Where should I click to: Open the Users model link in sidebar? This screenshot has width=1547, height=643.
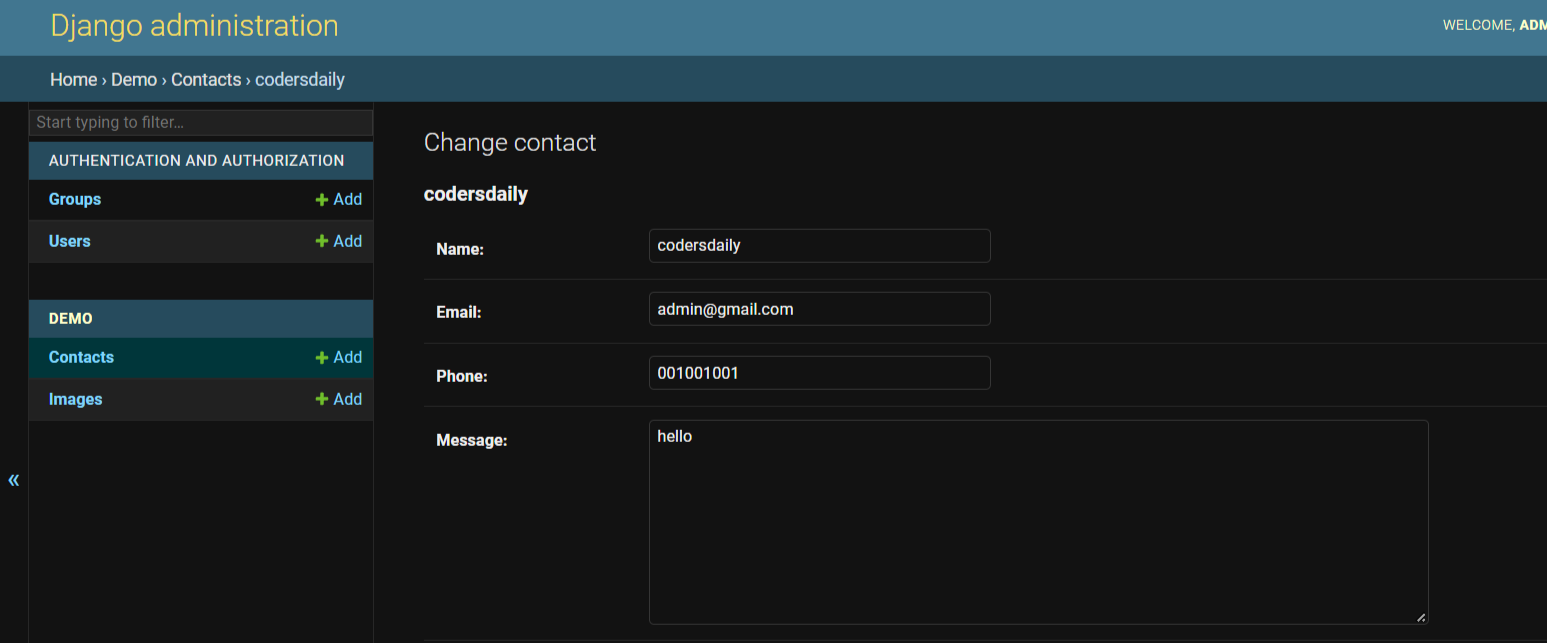[70, 242]
